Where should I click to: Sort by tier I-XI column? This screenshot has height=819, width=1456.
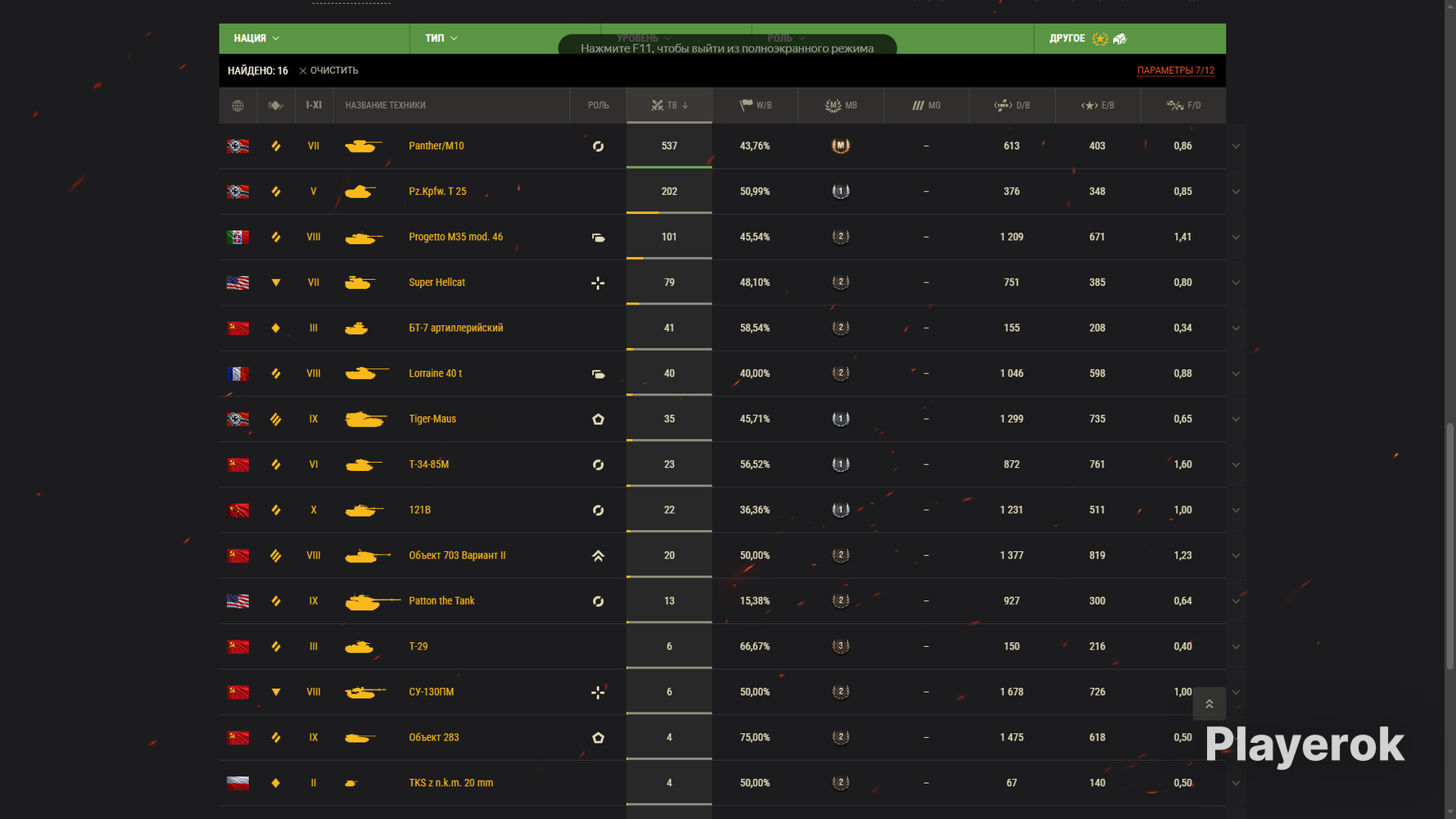click(x=314, y=106)
